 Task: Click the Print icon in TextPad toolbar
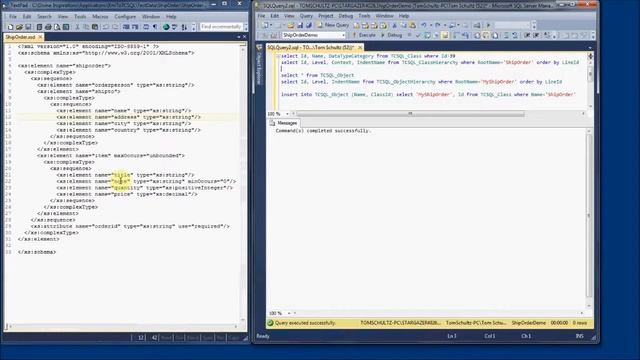tap(48, 27)
